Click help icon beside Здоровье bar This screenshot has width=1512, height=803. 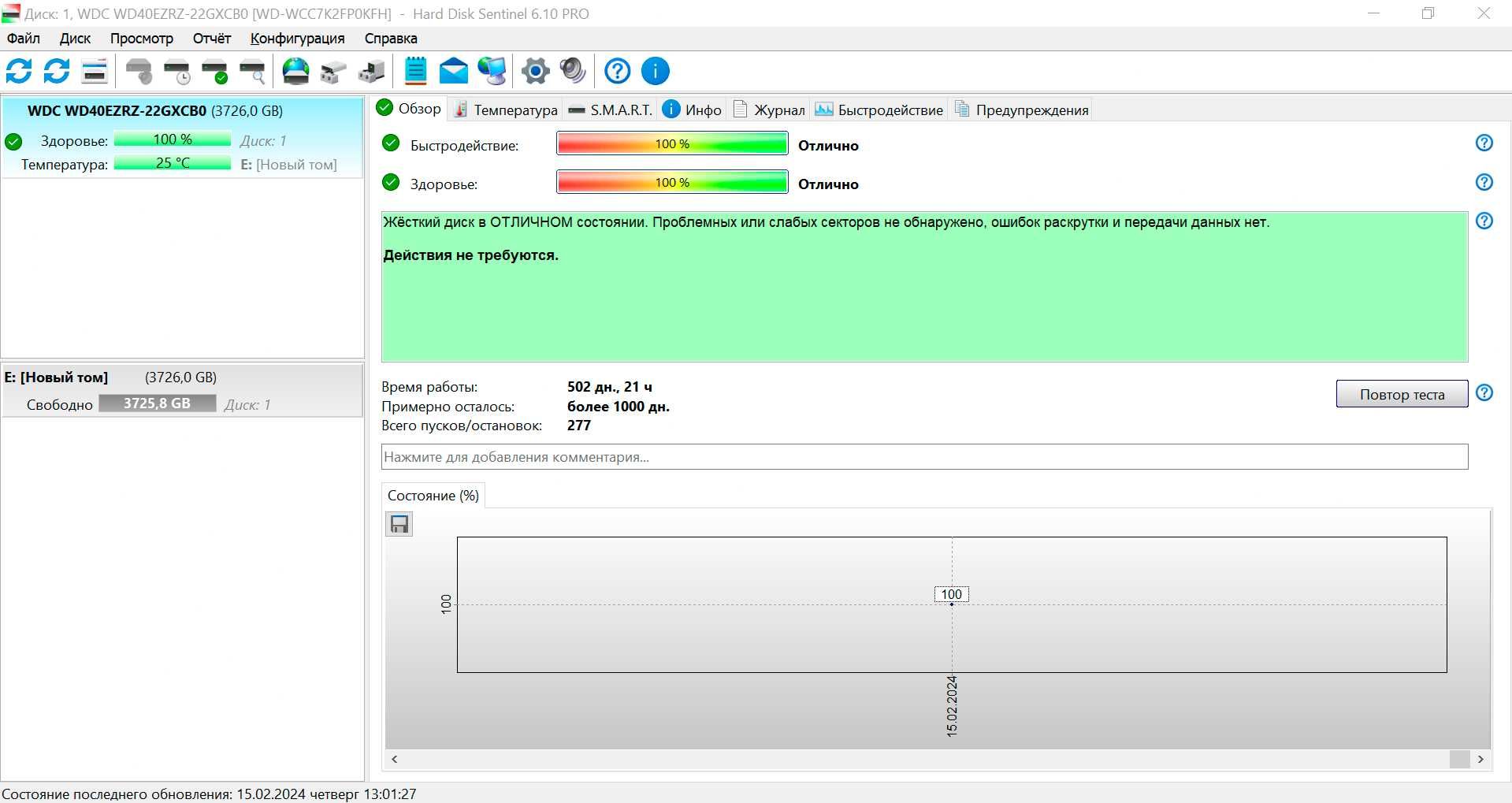click(x=1484, y=182)
